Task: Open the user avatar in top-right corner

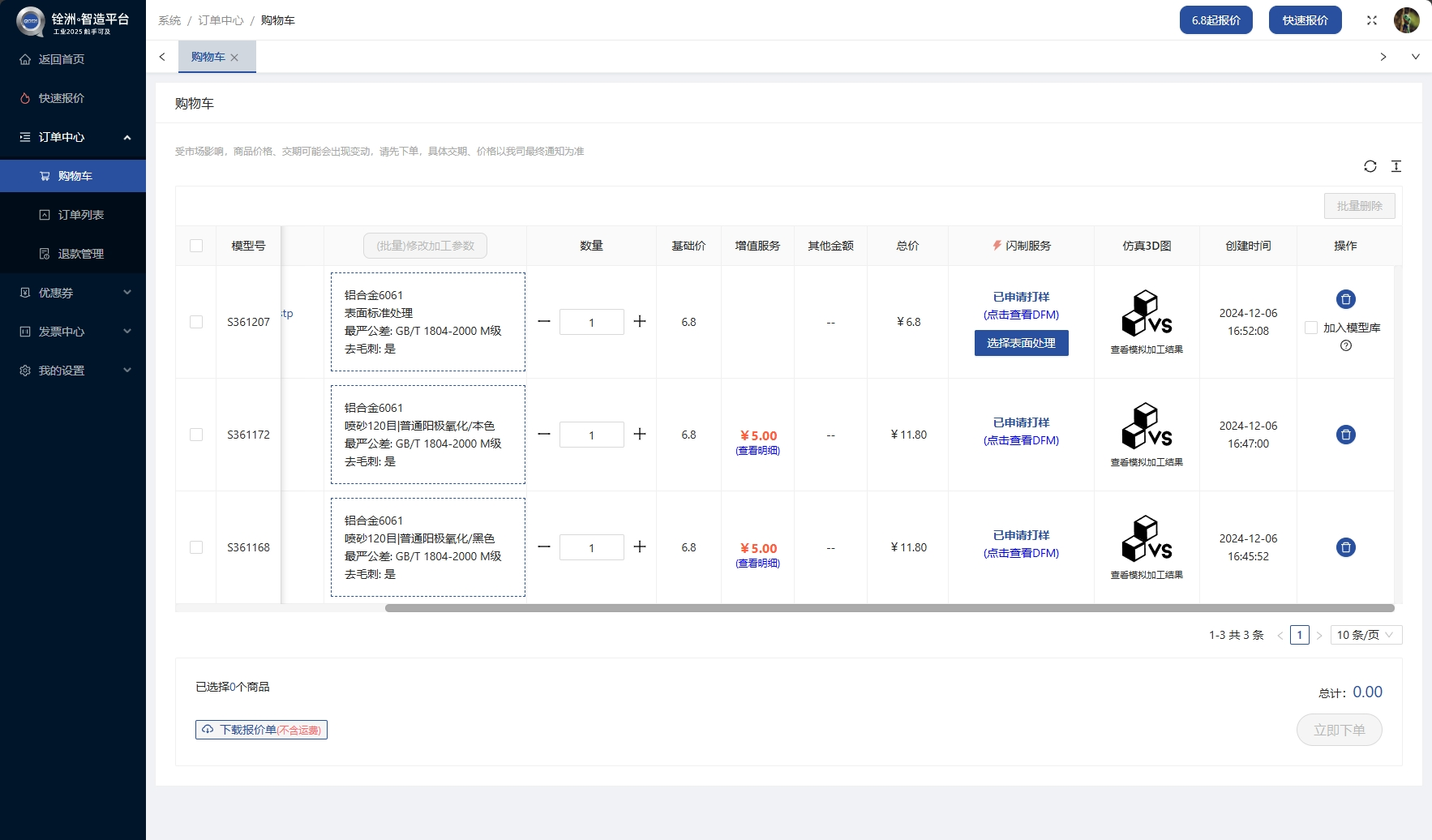Action: coord(1406,20)
